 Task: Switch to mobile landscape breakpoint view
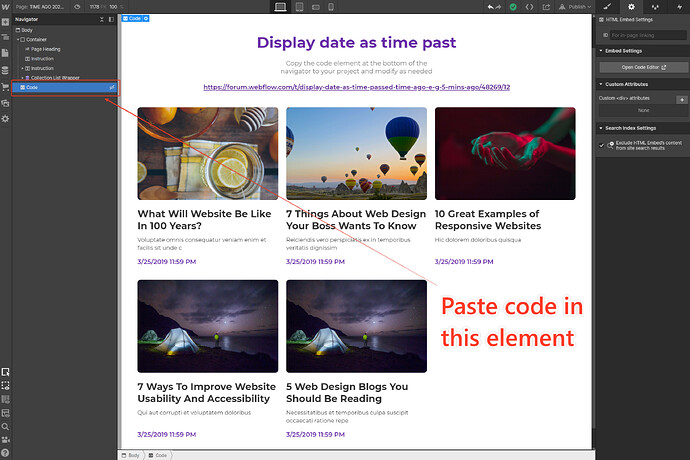[316, 7]
